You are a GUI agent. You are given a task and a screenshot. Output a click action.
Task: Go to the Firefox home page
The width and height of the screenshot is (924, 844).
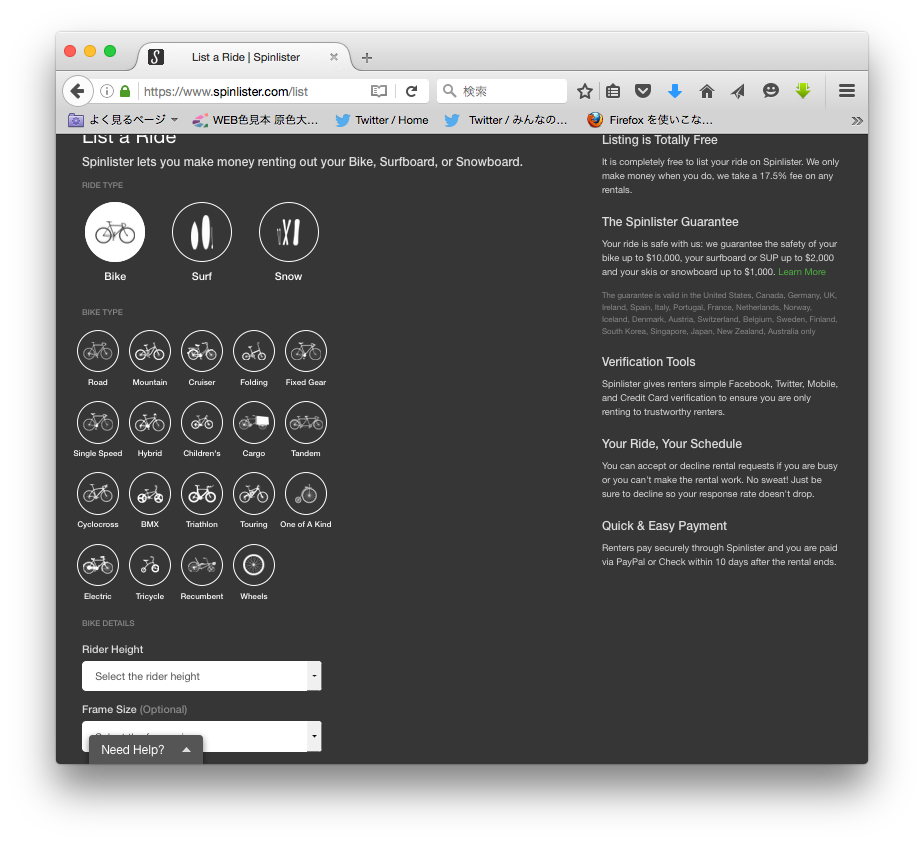707,91
